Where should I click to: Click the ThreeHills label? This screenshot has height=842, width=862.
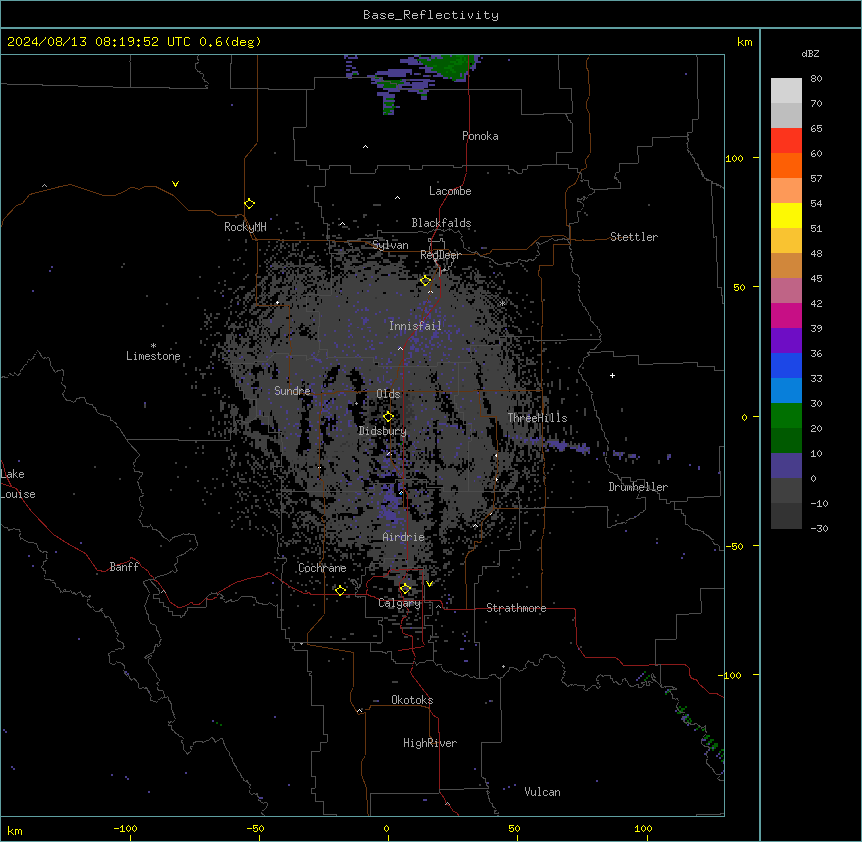coord(537,418)
